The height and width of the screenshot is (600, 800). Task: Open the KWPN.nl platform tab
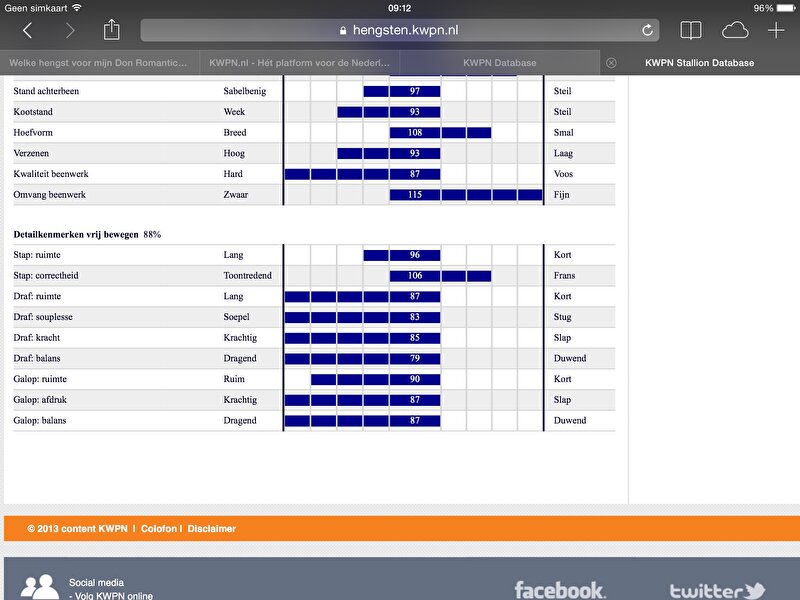pos(299,63)
